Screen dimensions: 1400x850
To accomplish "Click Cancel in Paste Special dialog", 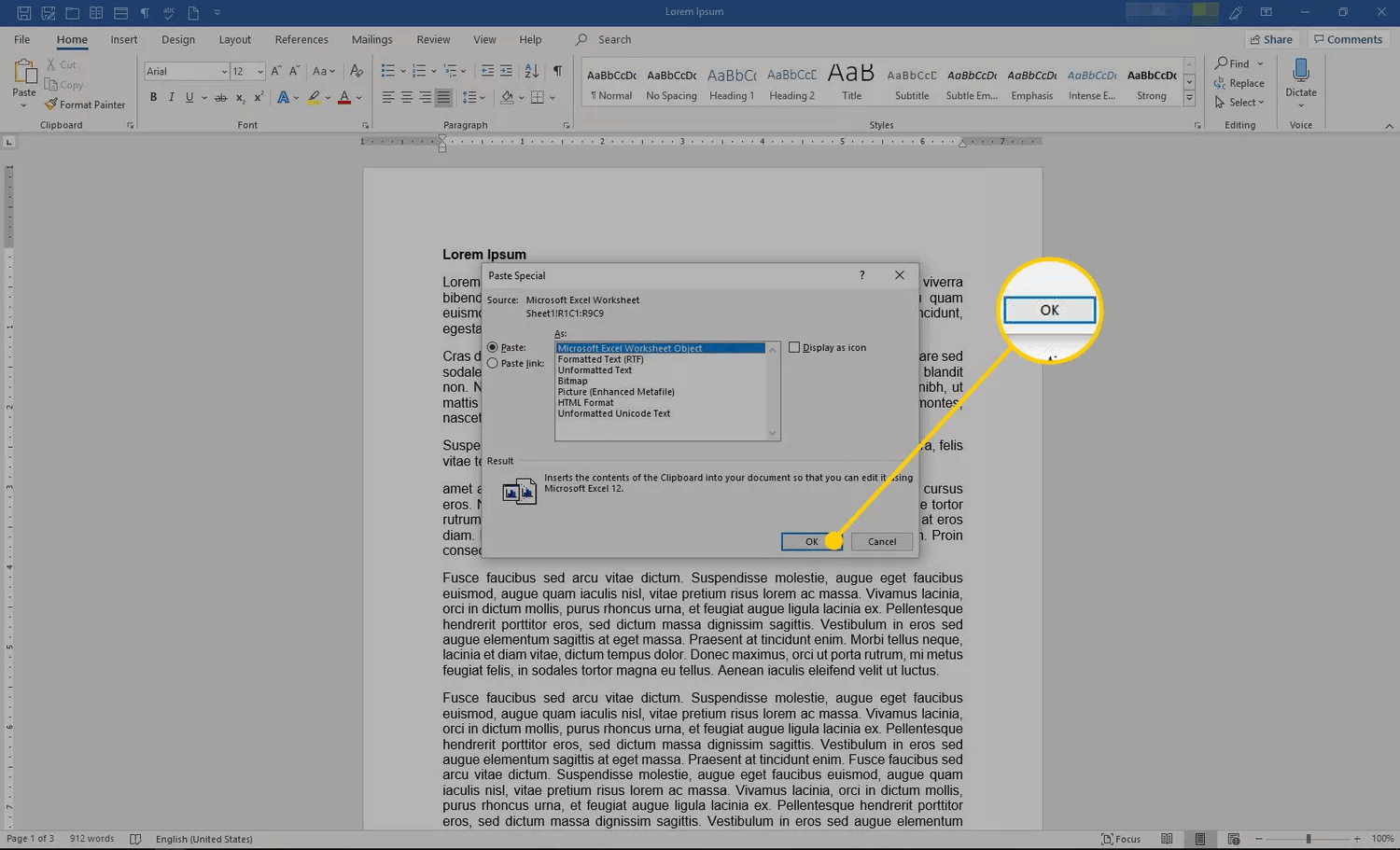I will 882,541.
